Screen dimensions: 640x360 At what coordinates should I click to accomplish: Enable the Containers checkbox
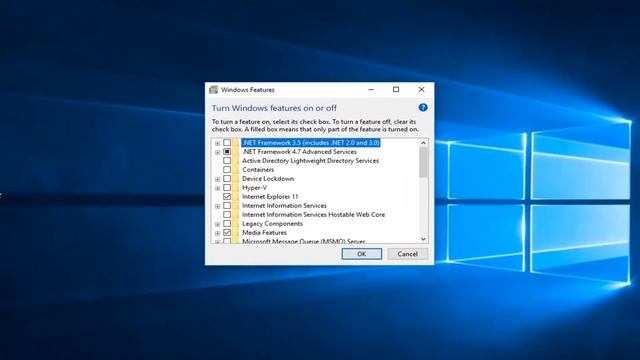coord(227,170)
